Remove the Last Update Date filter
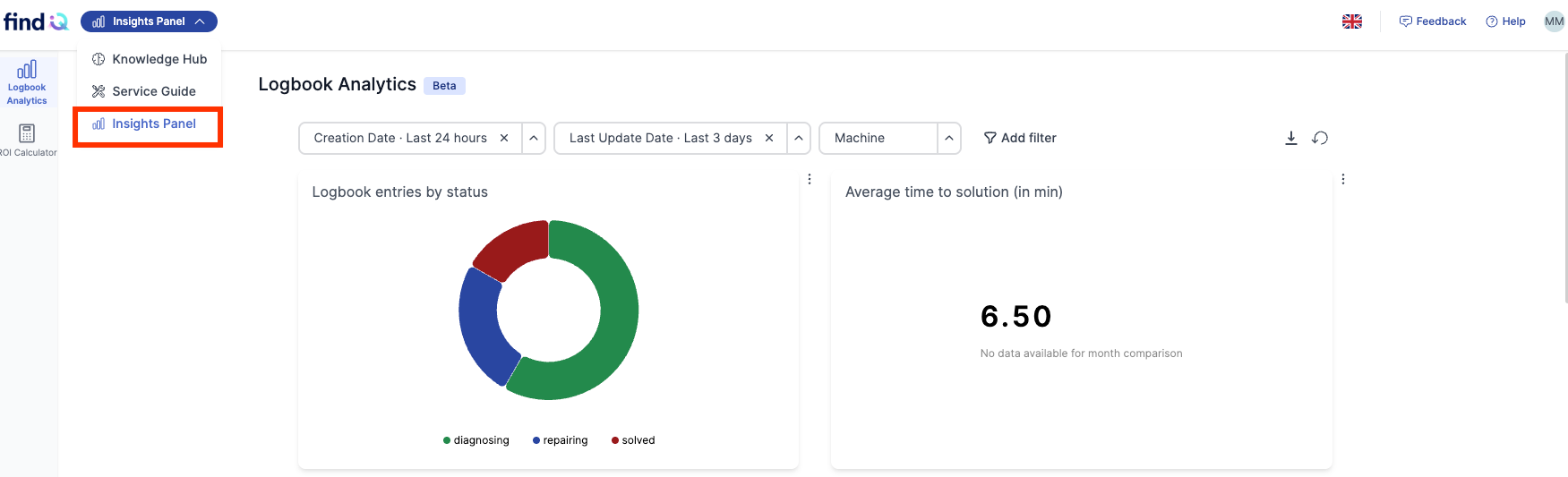Screen dimensions: 1568x477 click(769, 138)
